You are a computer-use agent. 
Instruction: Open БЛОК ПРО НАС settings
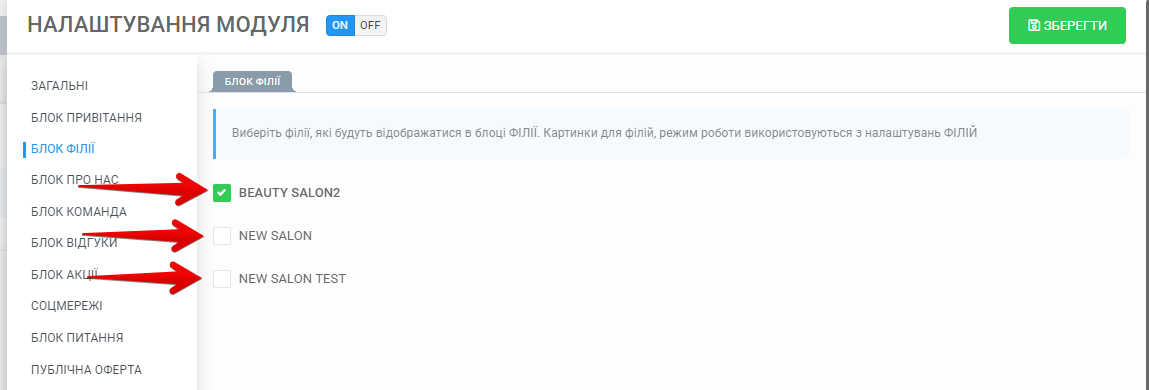pos(75,180)
